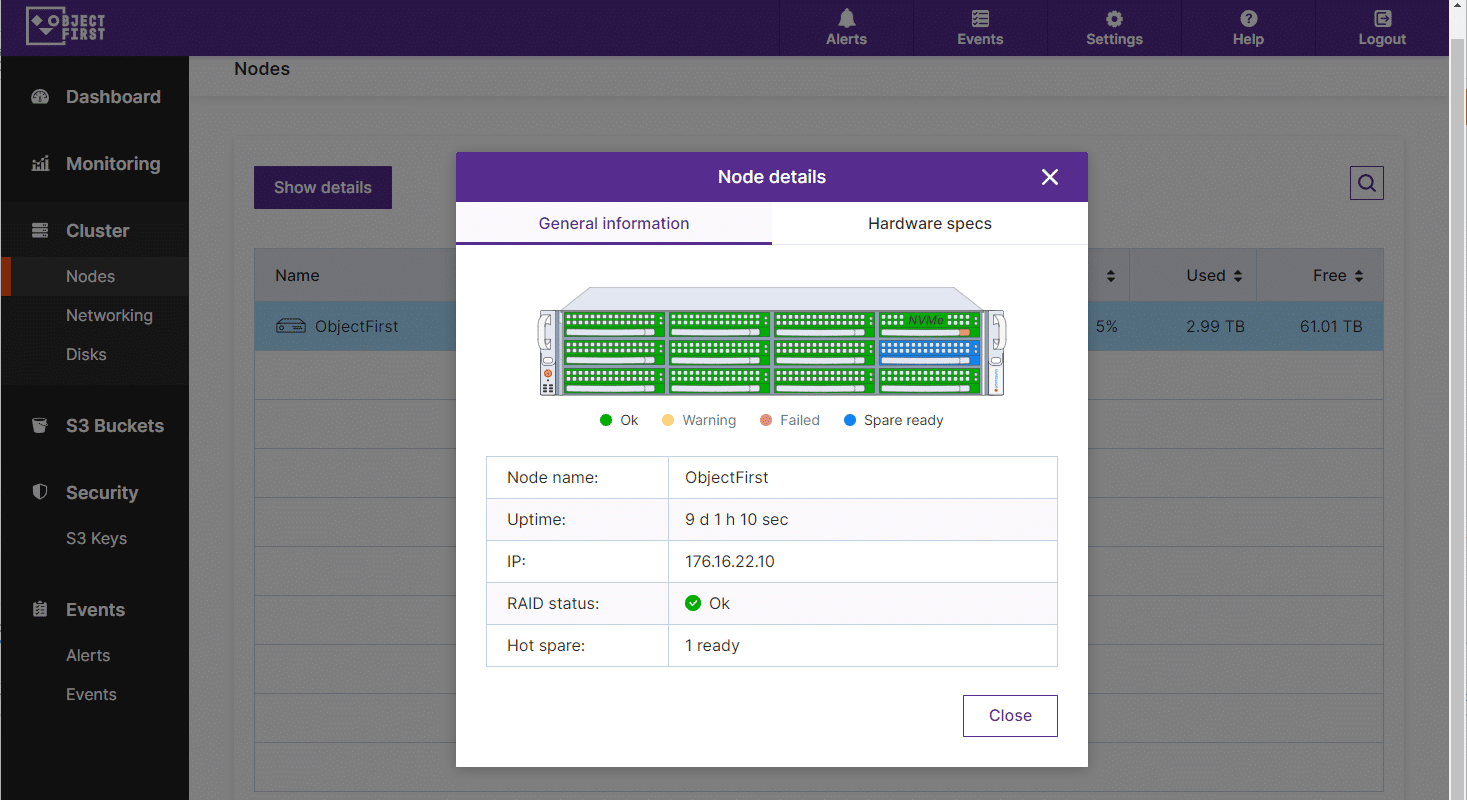The height and width of the screenshot is (800, 1467).
Task: Click the Close button in dialog
Action: (x=1010, y=716)
